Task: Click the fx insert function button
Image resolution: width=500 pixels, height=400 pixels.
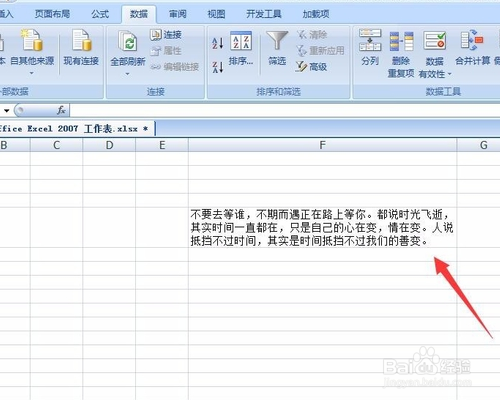Action: point(61,110)
